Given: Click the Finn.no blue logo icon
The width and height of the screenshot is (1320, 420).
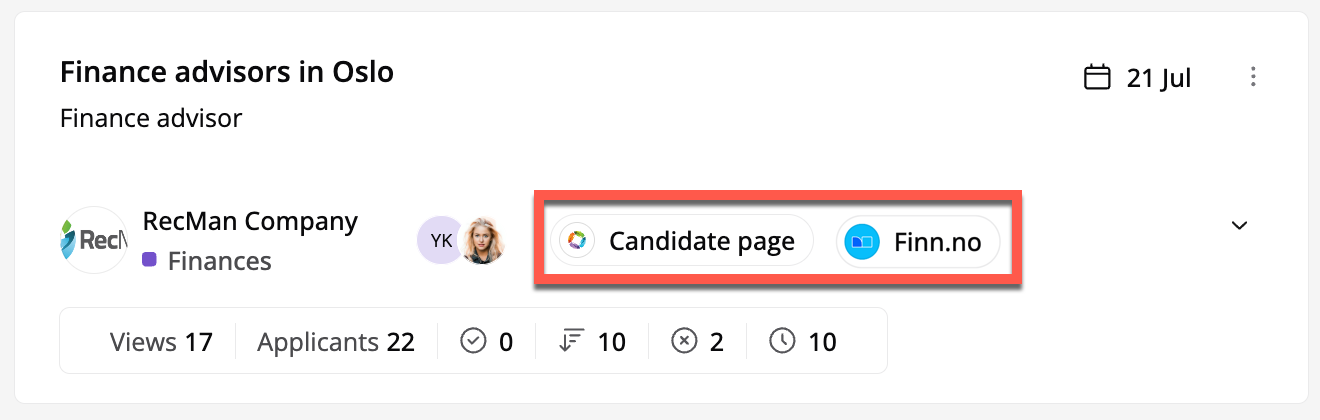Looking at the screenshot, I should point(861,241).
